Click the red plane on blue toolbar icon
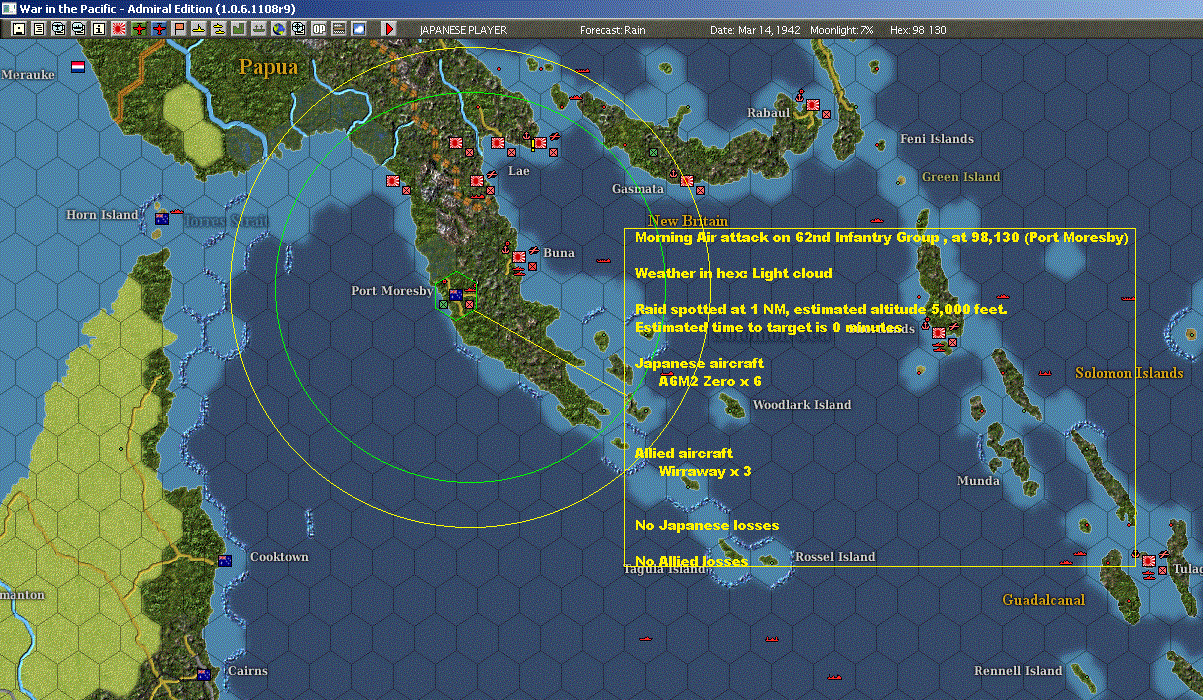Screen dimensions: 1203x700 click(x=160, y=29)
